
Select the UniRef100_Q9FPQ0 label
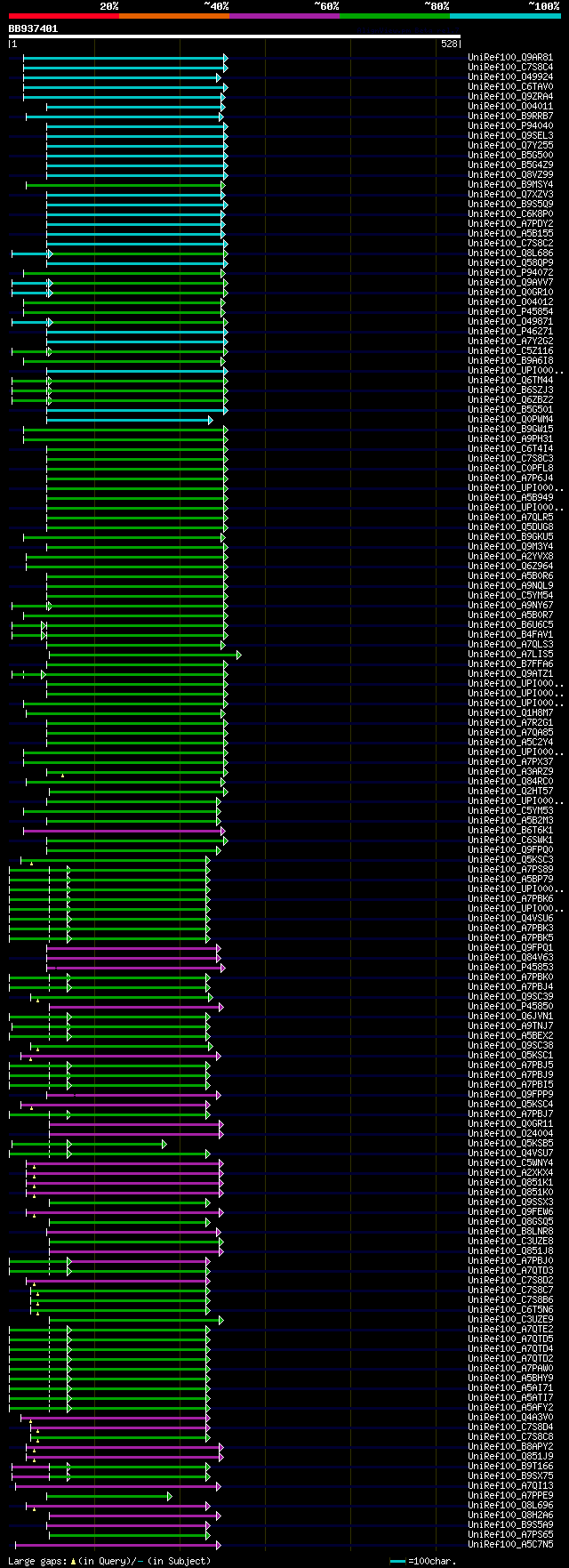tap(510, 849)
